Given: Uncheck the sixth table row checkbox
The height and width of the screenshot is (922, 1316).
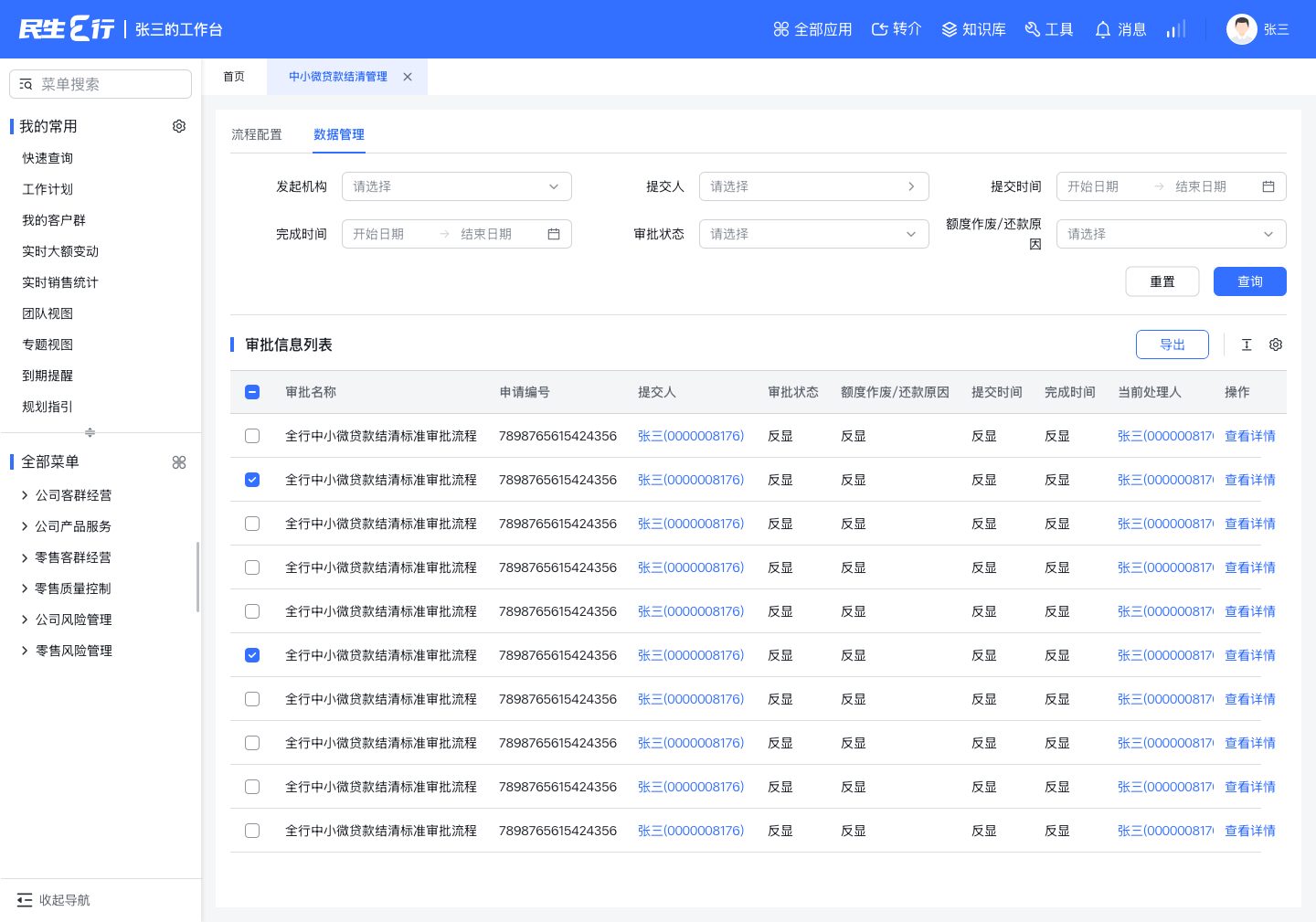Looking at the screenshot, I should [252, 655].
